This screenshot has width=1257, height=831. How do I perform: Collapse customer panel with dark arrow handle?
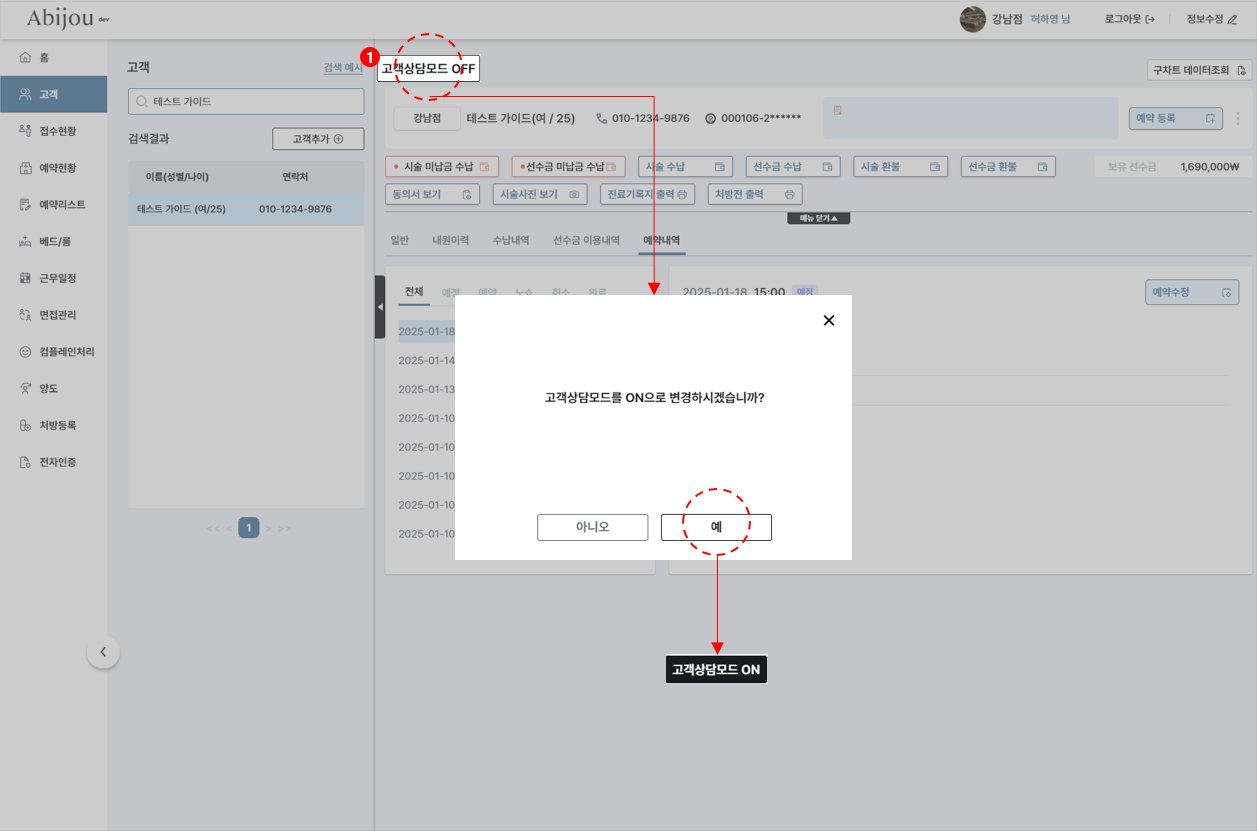point(380,307)
